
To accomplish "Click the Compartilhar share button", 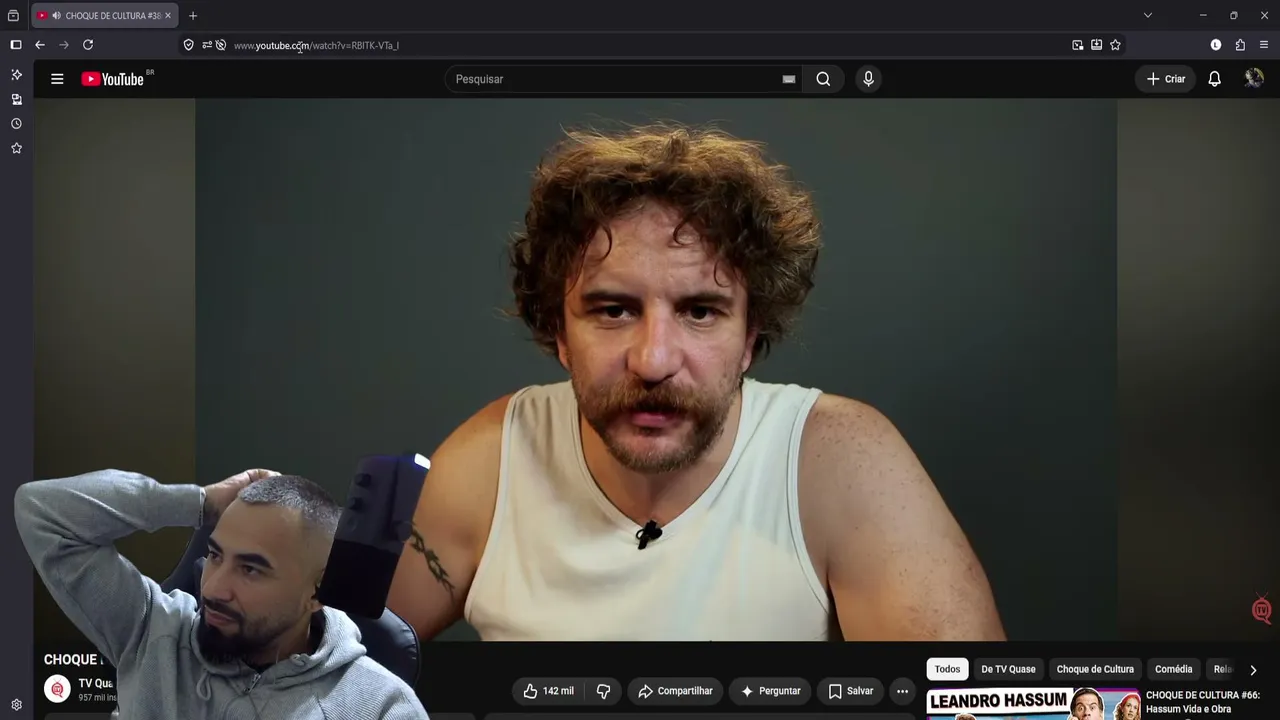I will 675,691.
